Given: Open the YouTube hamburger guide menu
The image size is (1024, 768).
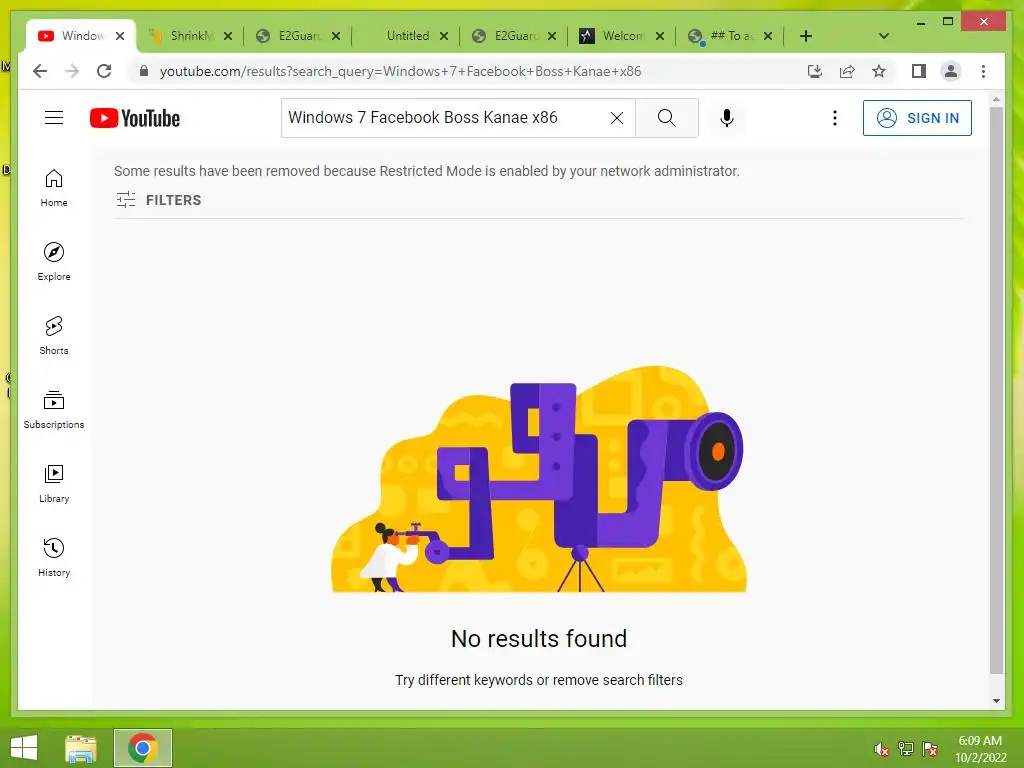Looking at the screenshot, I should click(x=54, y=118).
